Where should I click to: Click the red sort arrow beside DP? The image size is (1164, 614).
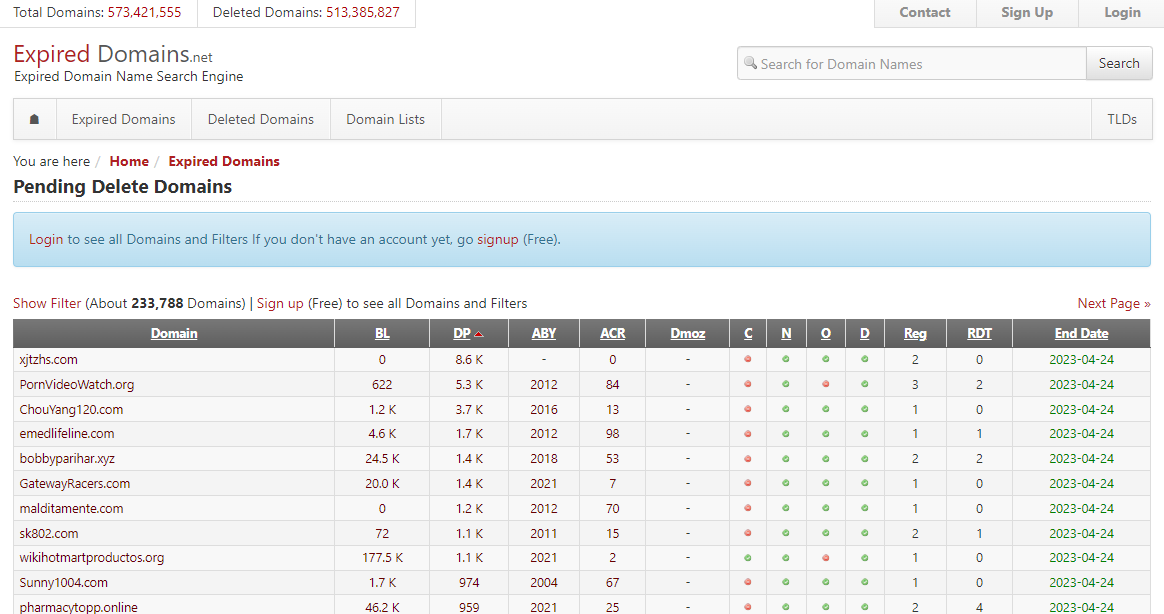(479, 334)
